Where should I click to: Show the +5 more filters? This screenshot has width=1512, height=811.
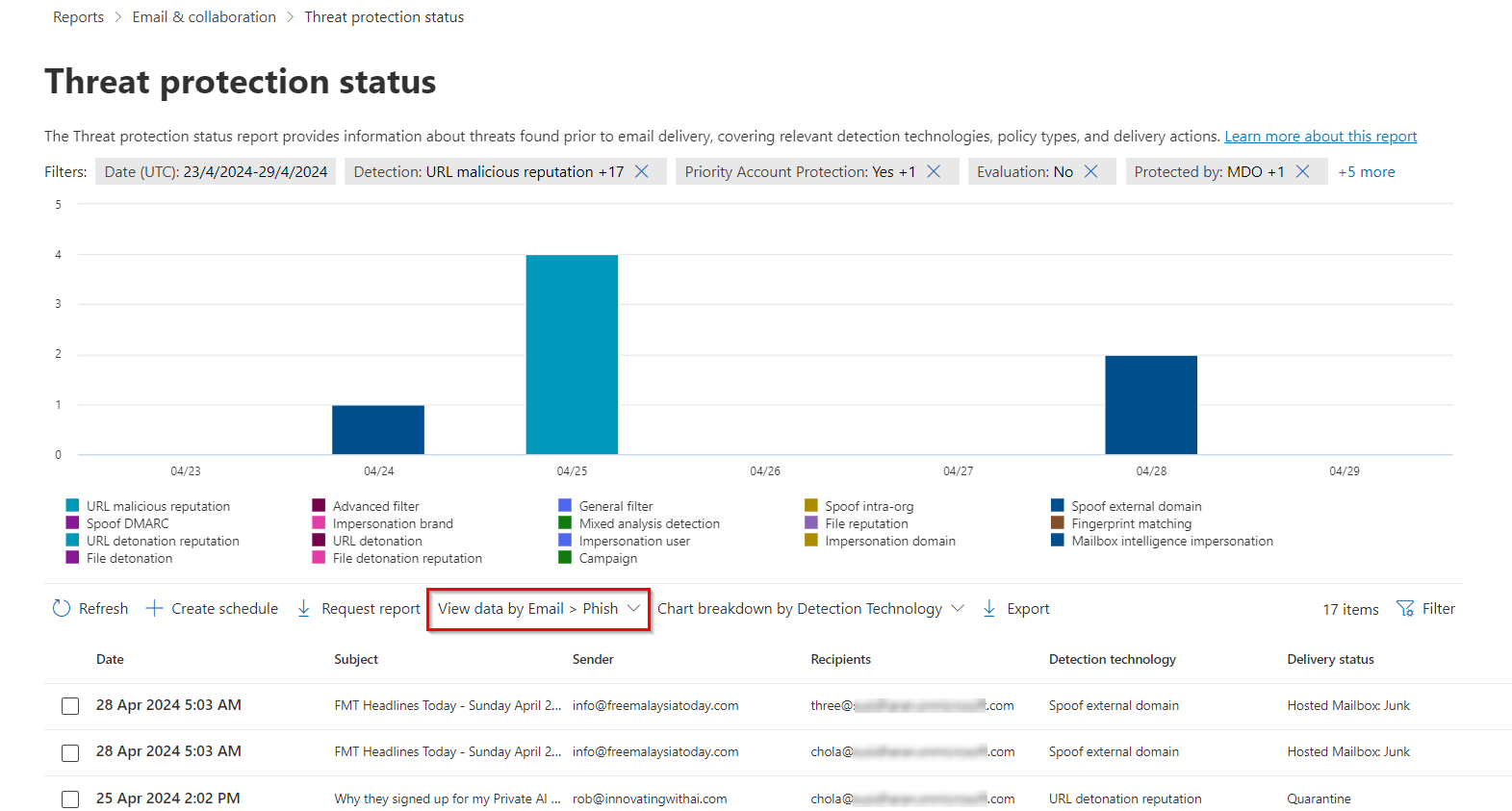(1366, 172)
